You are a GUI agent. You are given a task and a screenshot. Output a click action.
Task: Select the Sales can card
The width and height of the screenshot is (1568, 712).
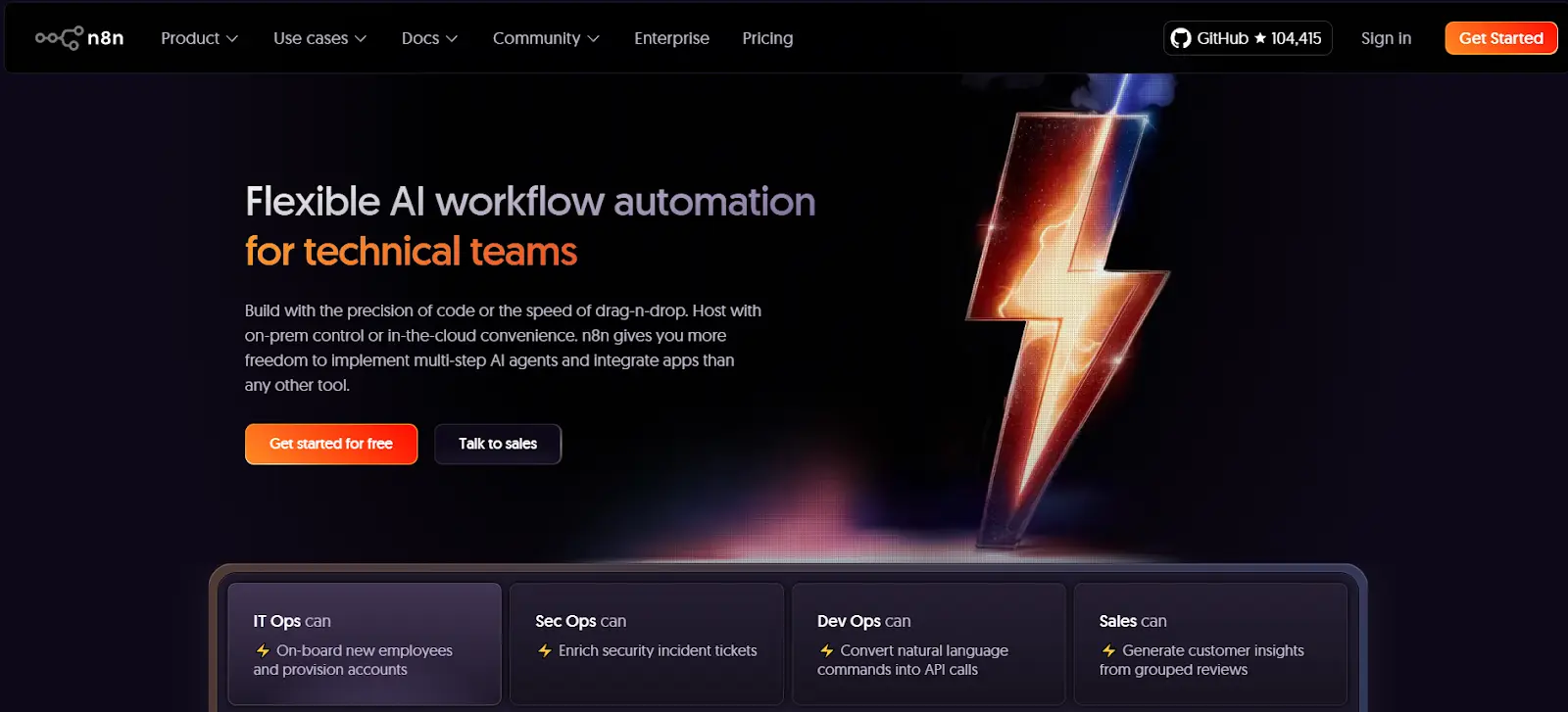1210,643
